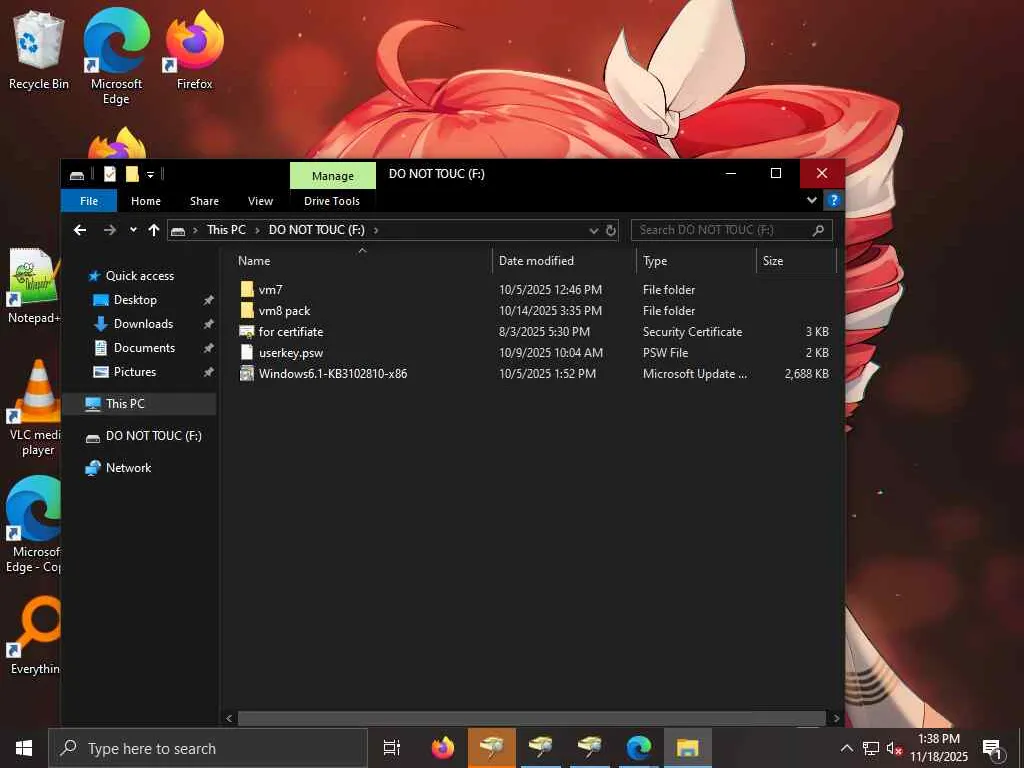The image size is (1024, 768).
Task: Open Edge from the taskbar
Action: pos(639,748)
